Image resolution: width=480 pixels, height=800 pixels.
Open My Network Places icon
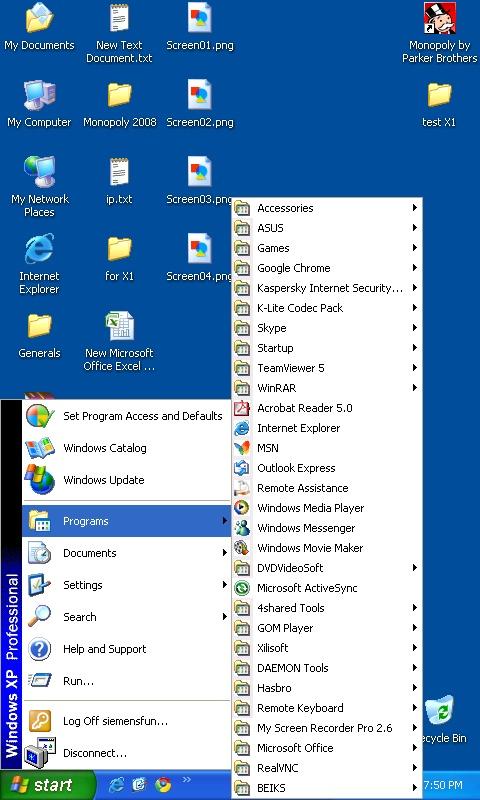(39, 187)
